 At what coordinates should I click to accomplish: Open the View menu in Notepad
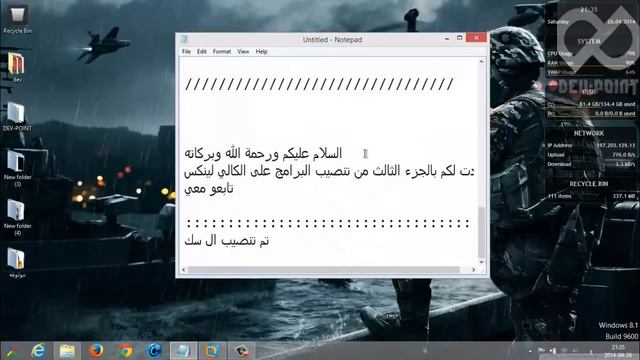tap(243, 51)
